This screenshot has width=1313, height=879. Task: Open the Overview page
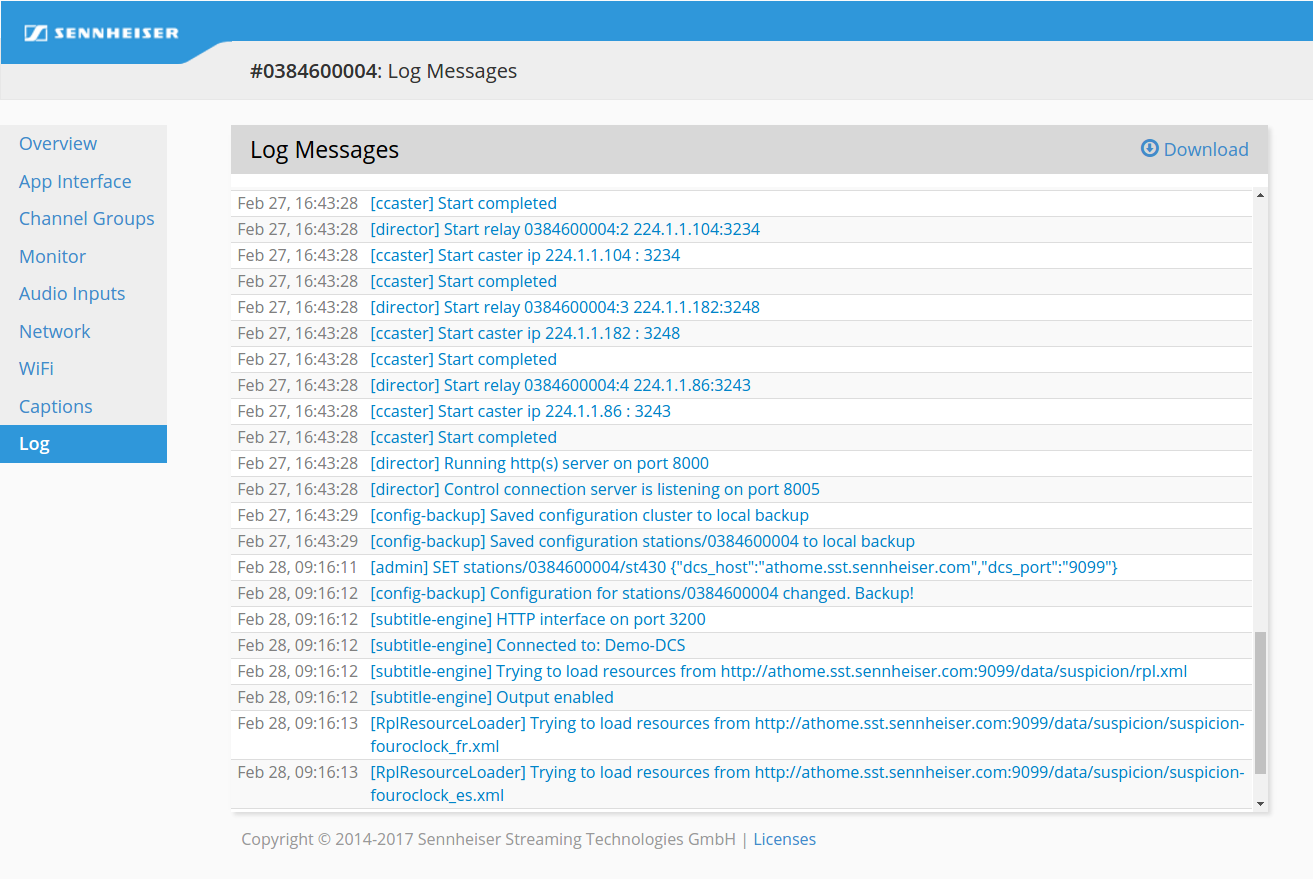point(58,144)
